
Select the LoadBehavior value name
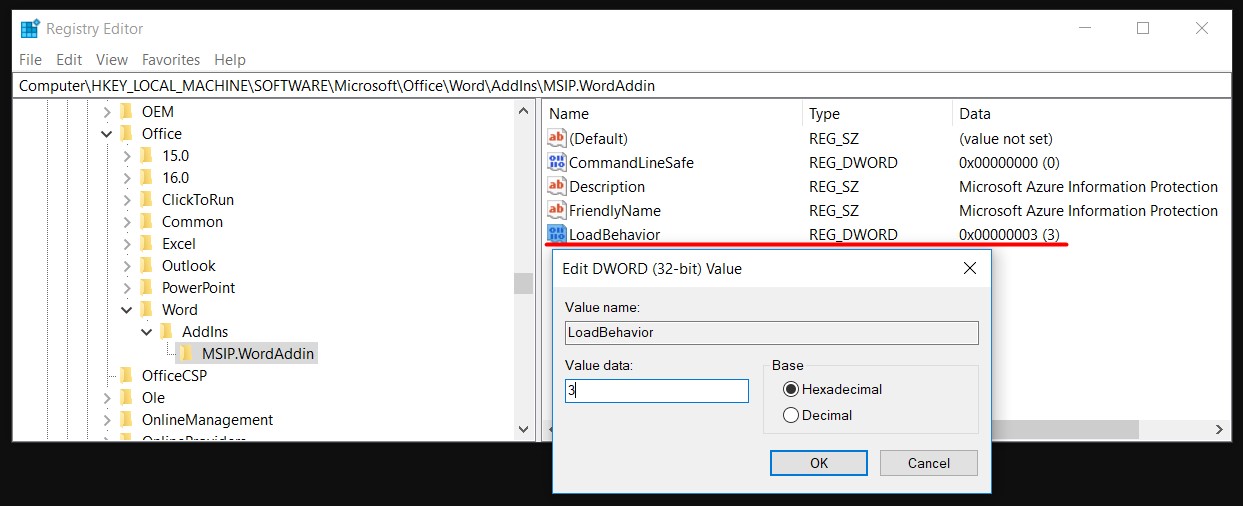click(614, 235)
